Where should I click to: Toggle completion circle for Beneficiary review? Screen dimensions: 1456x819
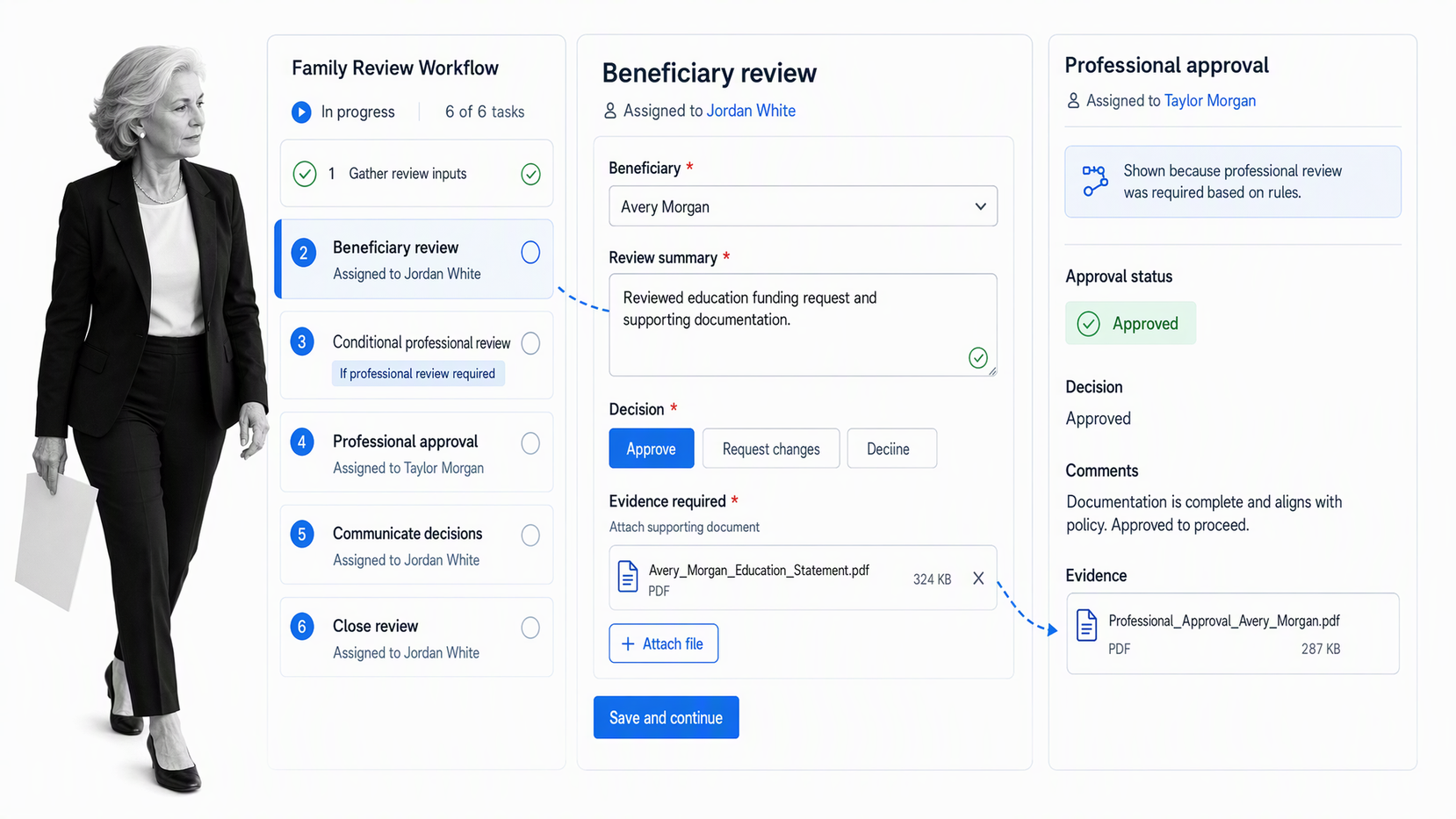coord(530,253)
